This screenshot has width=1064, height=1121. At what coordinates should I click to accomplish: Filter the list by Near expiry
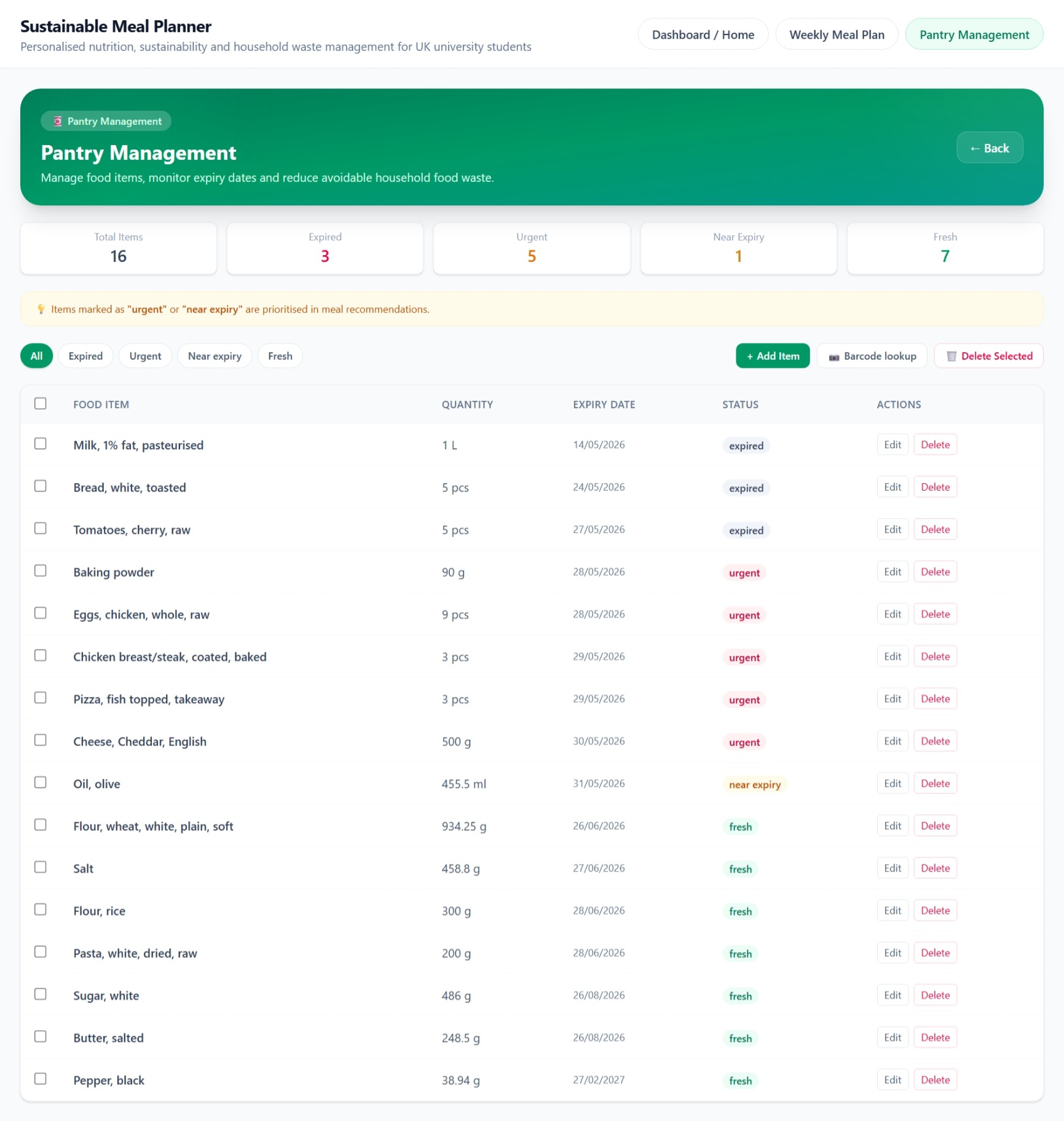215,356
